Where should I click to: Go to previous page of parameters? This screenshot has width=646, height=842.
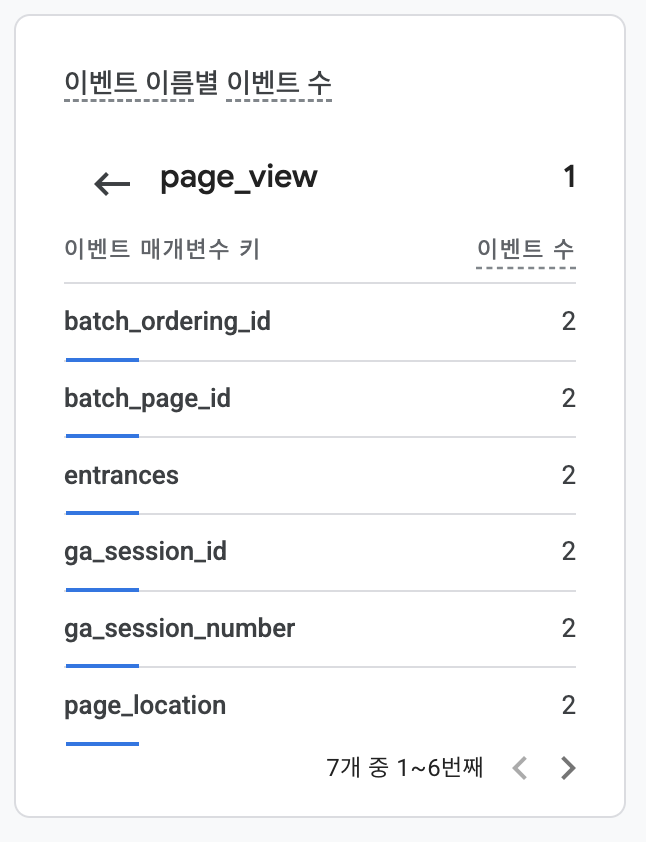(519, 768)
